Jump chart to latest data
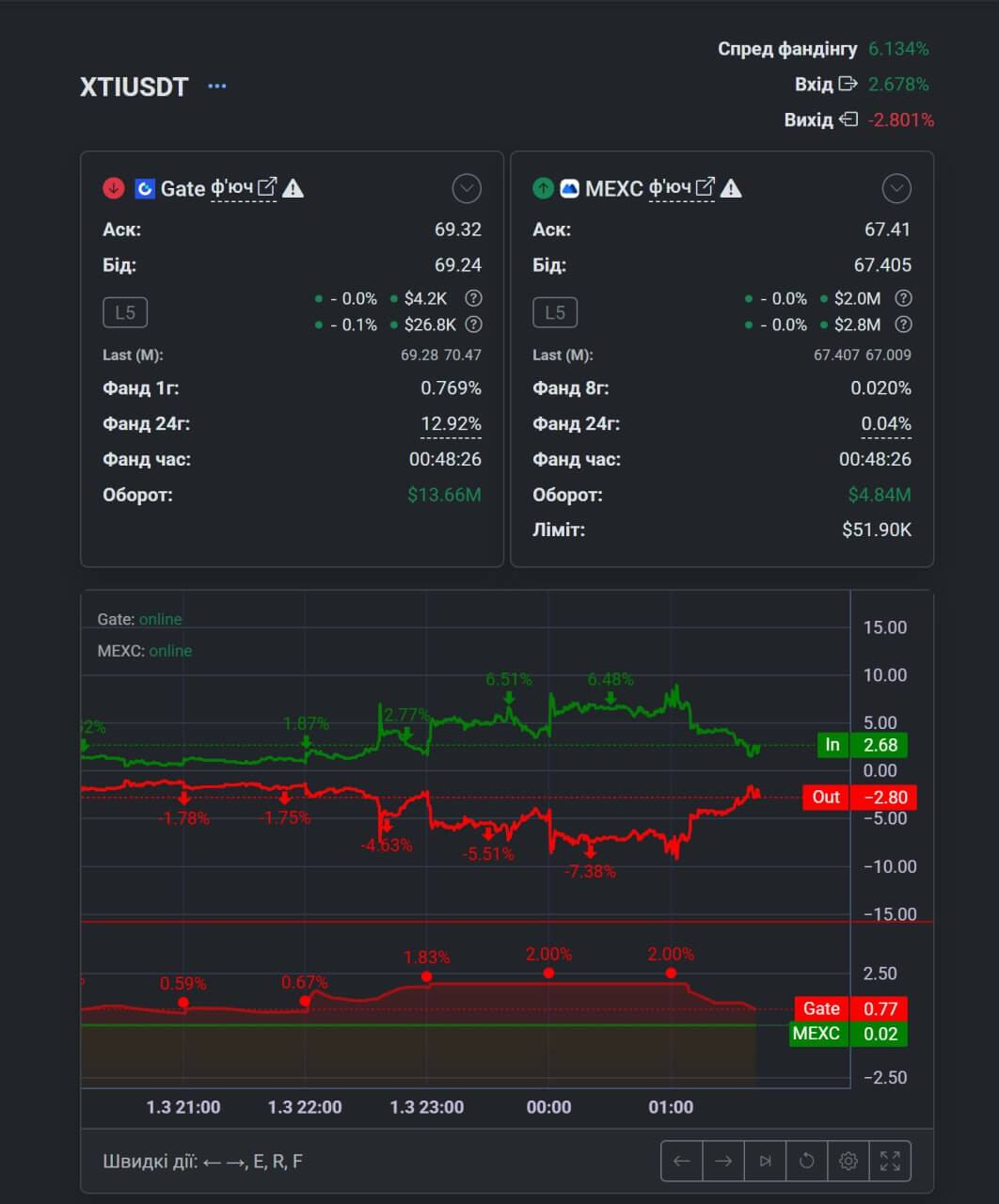 [x=765, y=1161]
